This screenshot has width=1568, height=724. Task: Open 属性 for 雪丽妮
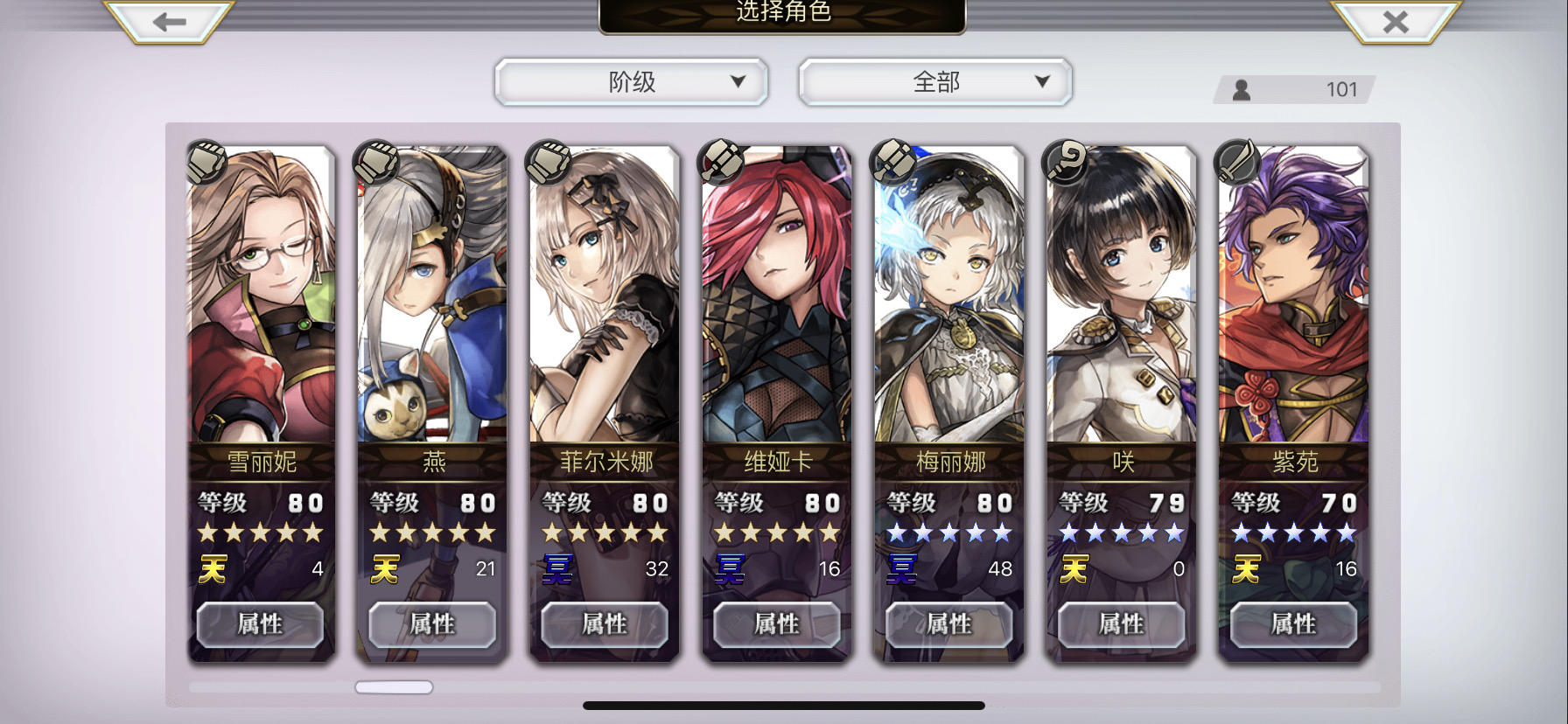click(260, 624)
